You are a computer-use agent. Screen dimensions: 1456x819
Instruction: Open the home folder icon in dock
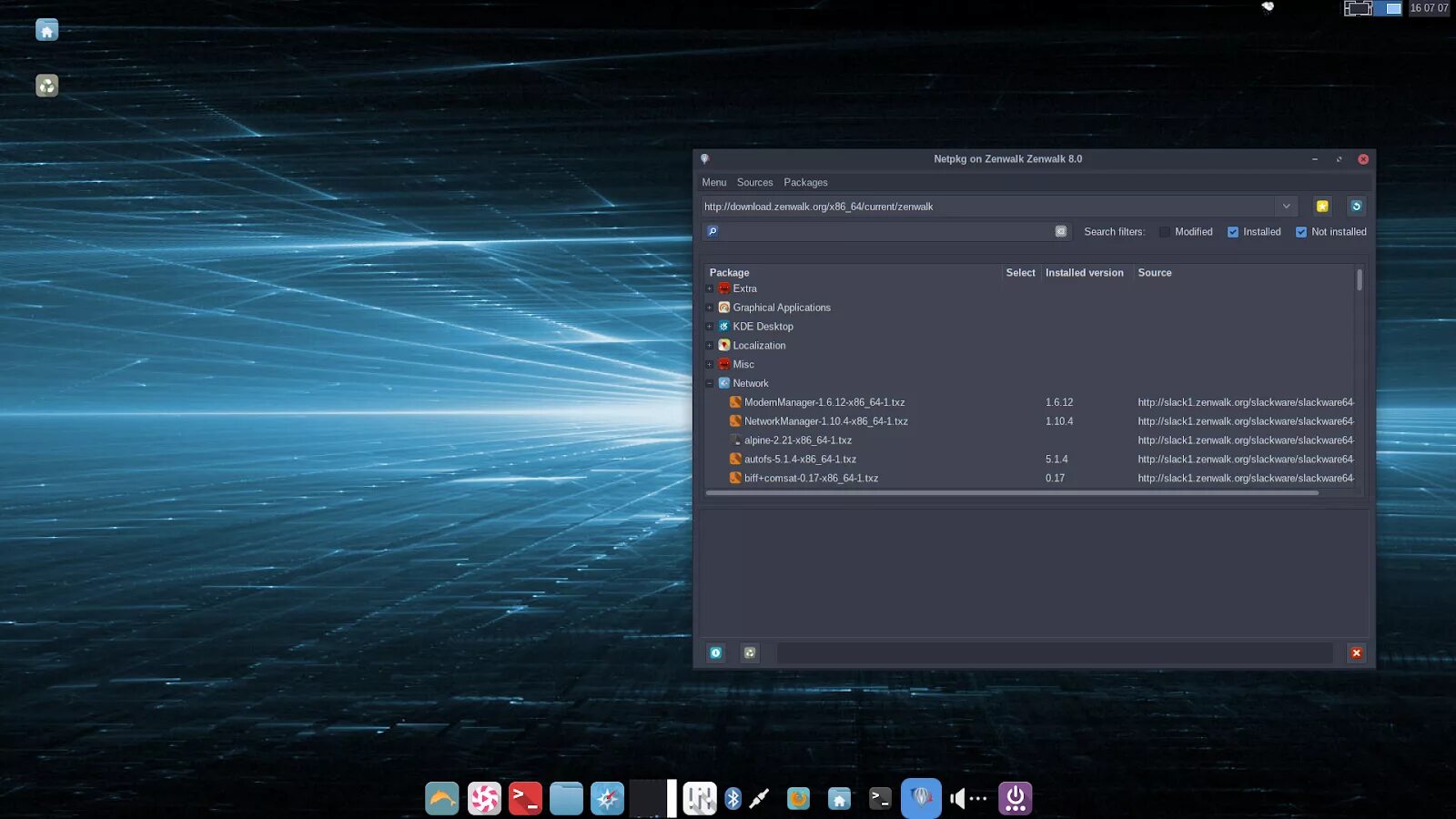(x=839, y=799)
